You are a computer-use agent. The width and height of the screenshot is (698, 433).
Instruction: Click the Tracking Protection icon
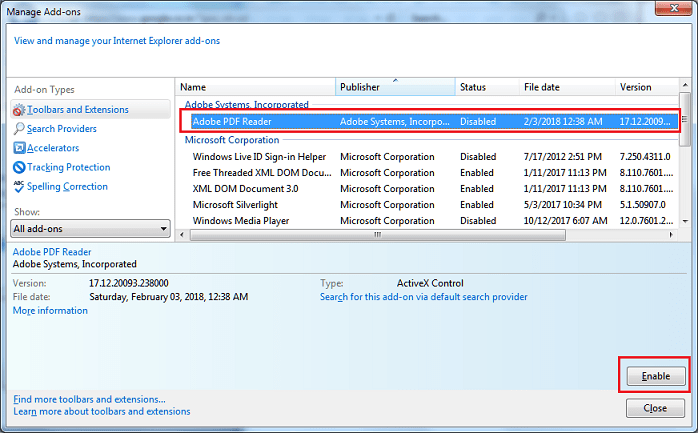point(19,167)
